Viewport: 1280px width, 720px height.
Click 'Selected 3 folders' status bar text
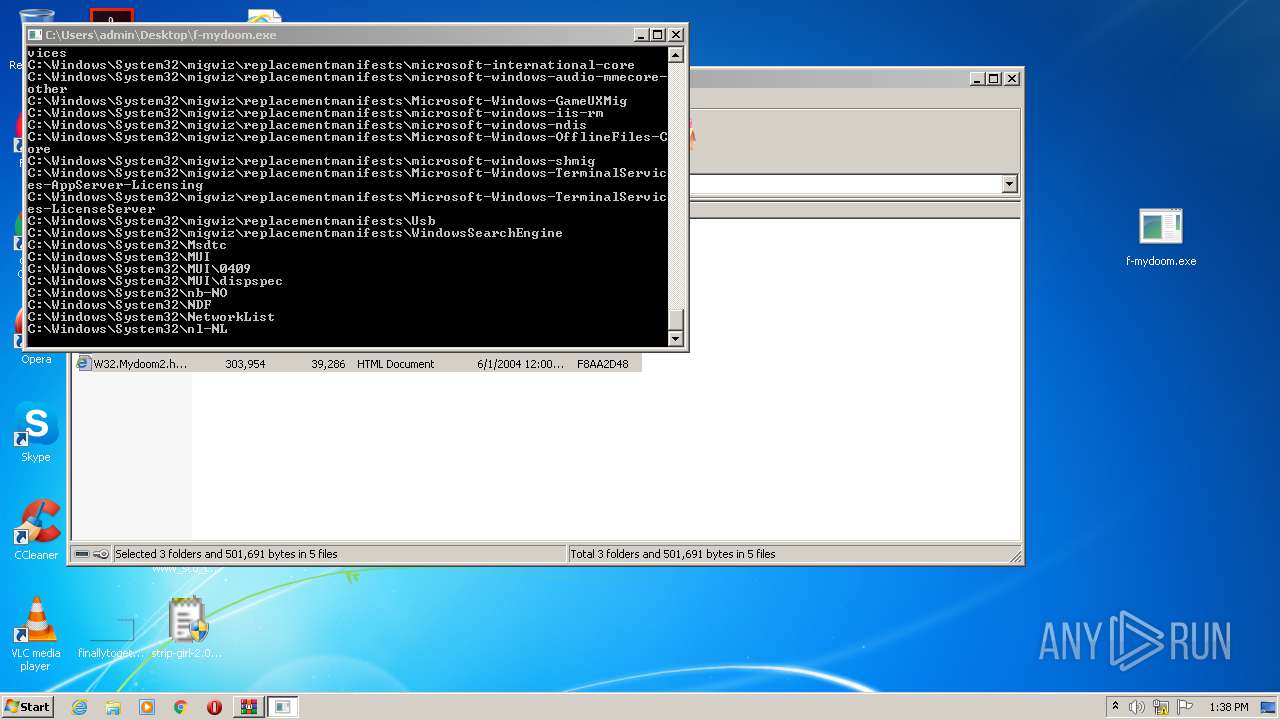(x=226, y=554)
